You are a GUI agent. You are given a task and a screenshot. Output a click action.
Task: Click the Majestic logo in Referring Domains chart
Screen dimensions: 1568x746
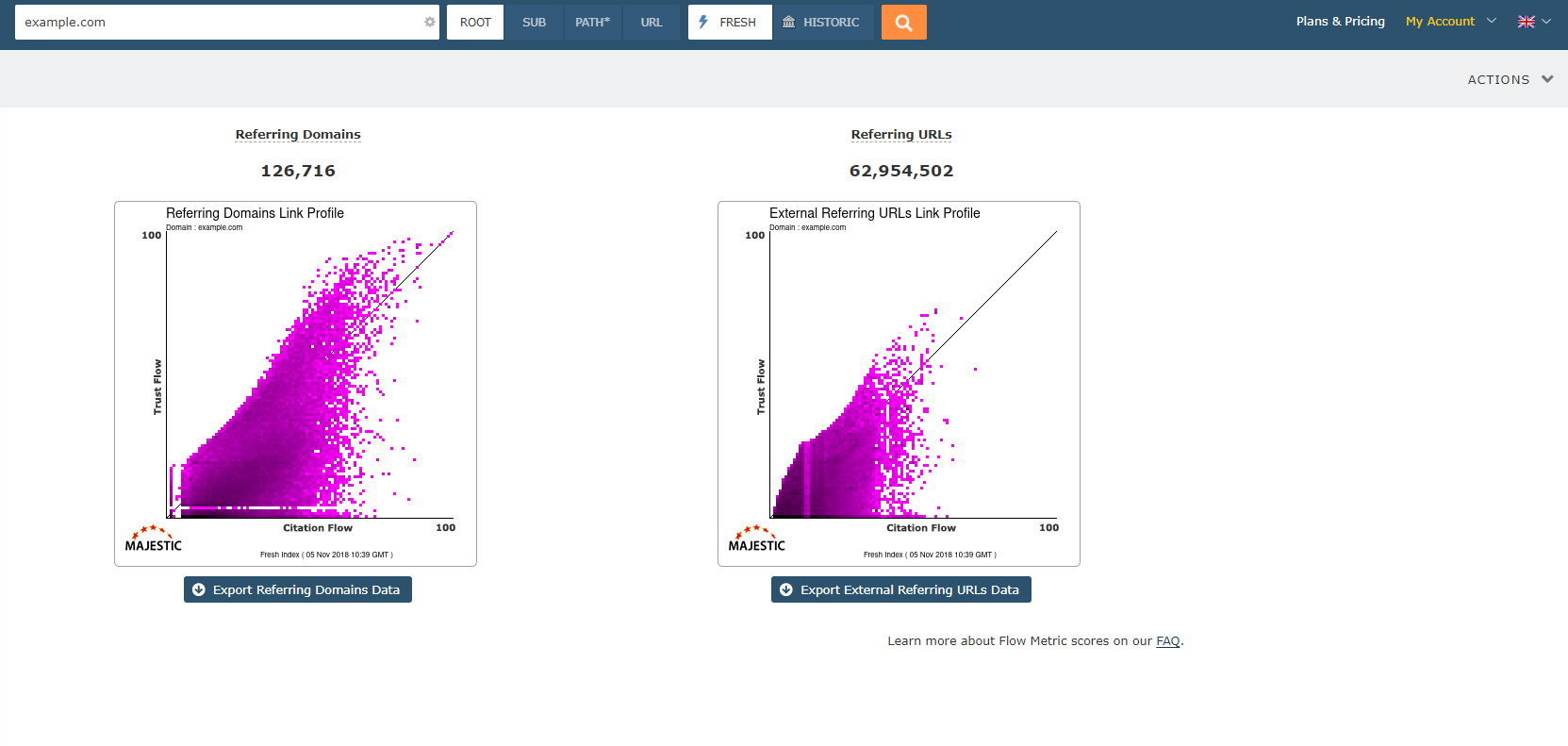coord(153,539)
